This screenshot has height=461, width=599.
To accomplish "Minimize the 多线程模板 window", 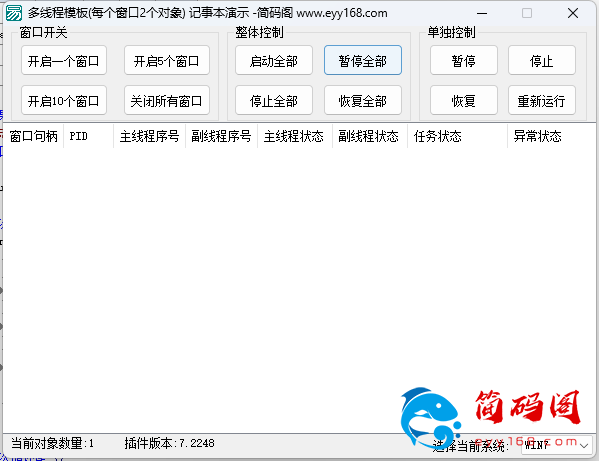I will click(x=482, y=13).
